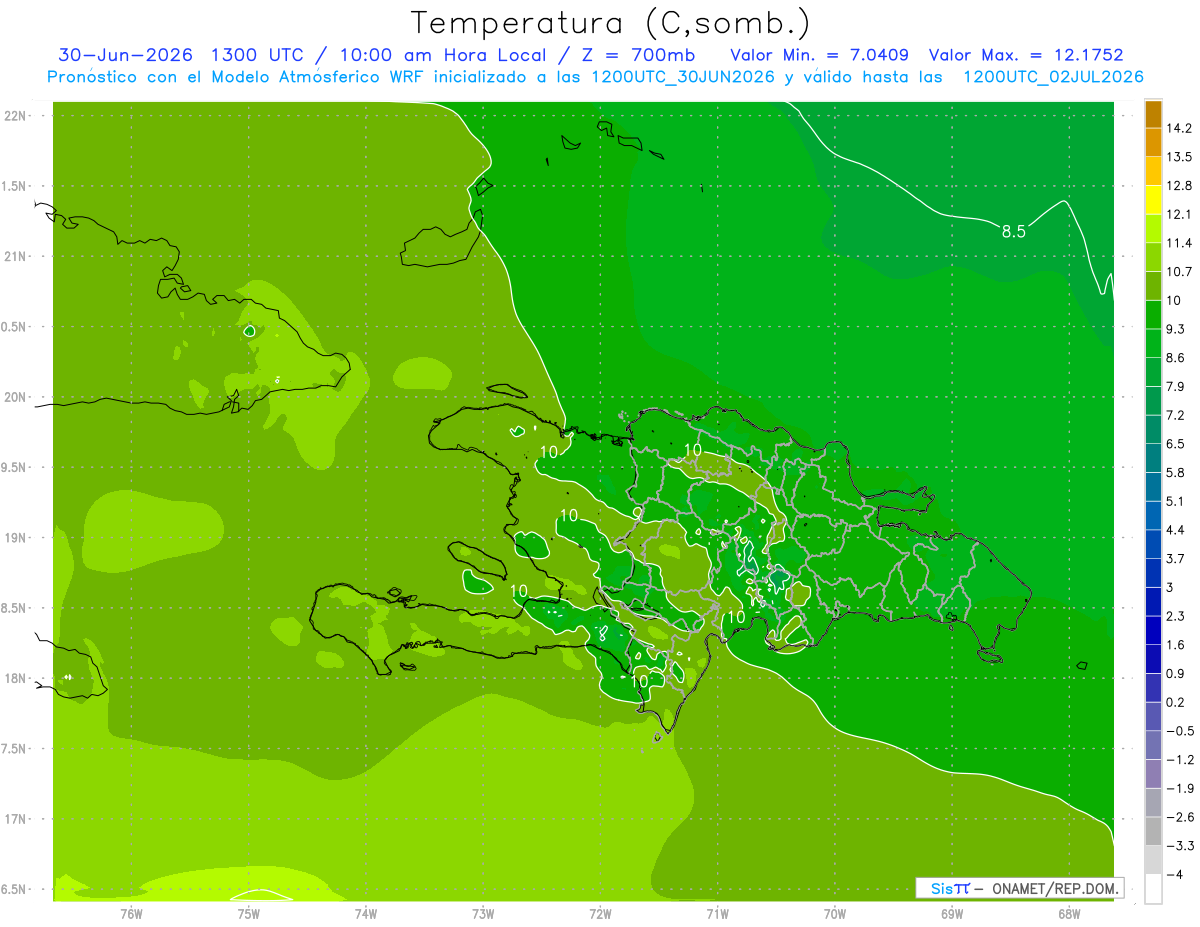Pick the teal swatch between 6.5 and 5.8
Viewport: 1200px width, 927px height.
click(1153, 458)
